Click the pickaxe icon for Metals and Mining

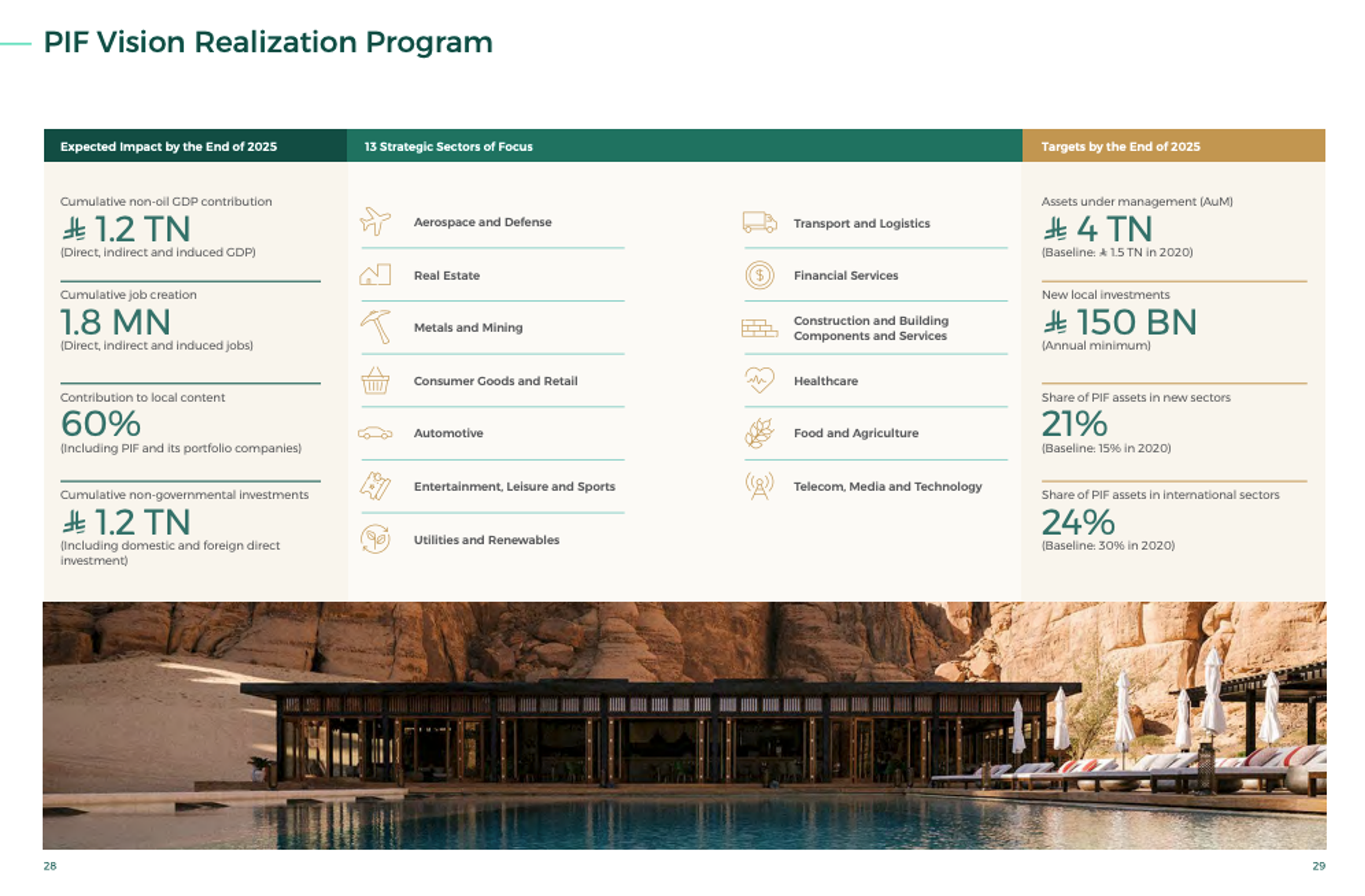[376, 326]
